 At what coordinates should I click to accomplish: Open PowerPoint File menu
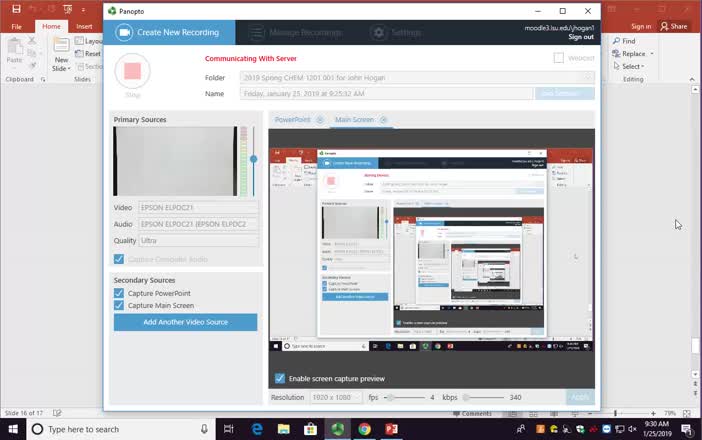pyautogui.click(x=17, y=26)
